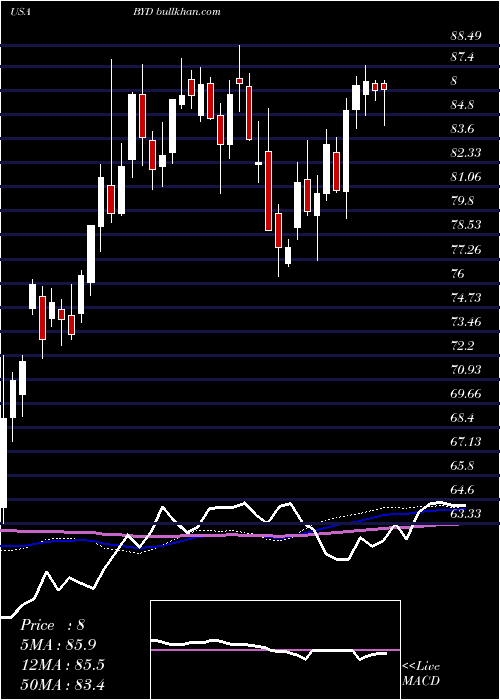Click the USA market label
This screenshot has height=700, width=500.
coord(20,11)
